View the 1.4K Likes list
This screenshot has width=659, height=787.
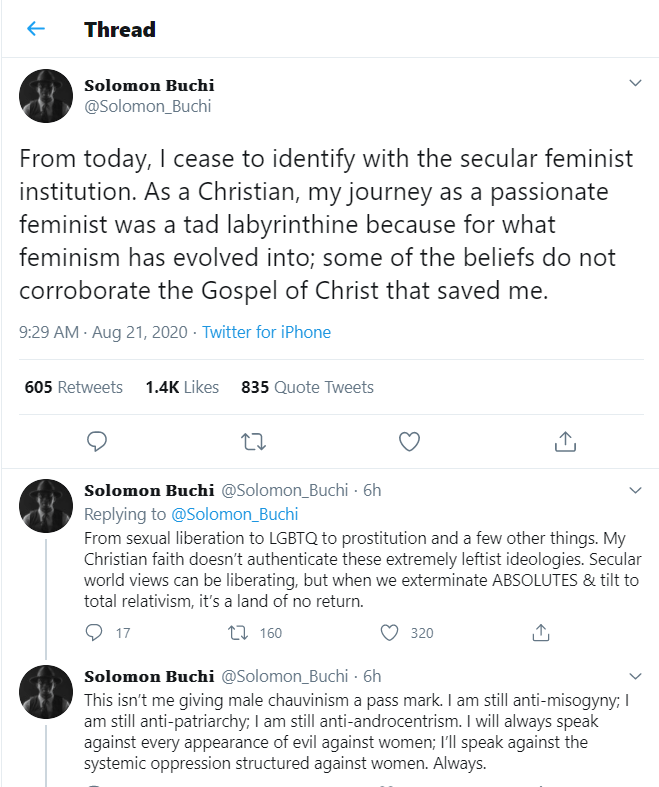[x=182, y=387]
